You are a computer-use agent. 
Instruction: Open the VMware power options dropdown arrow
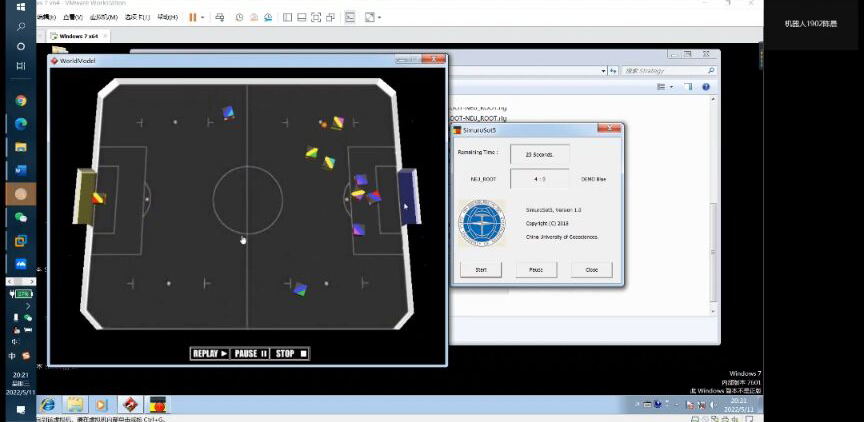pos(203,17)
